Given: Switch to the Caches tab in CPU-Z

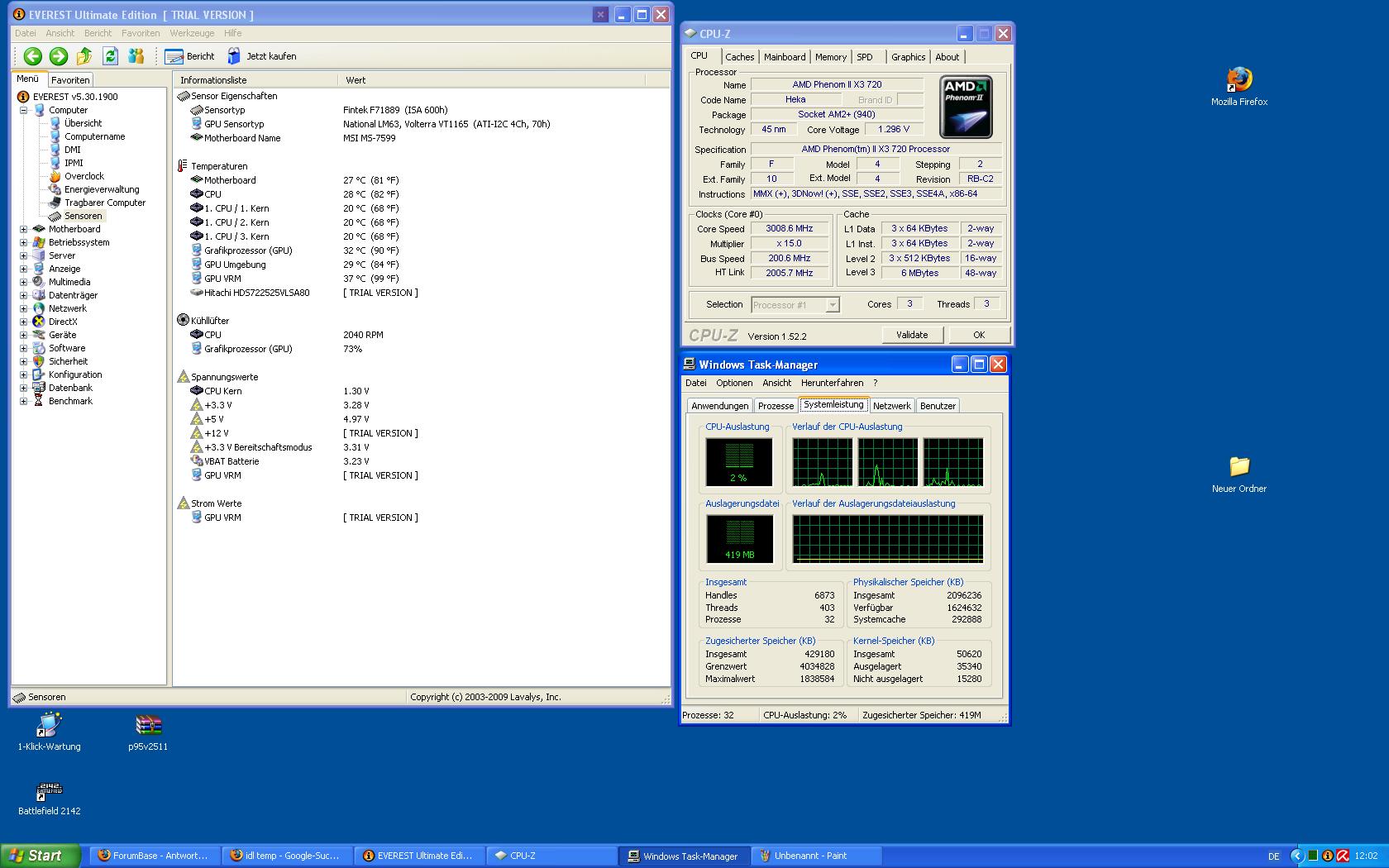Looking at the screenshot, I should tap(739, 57).
